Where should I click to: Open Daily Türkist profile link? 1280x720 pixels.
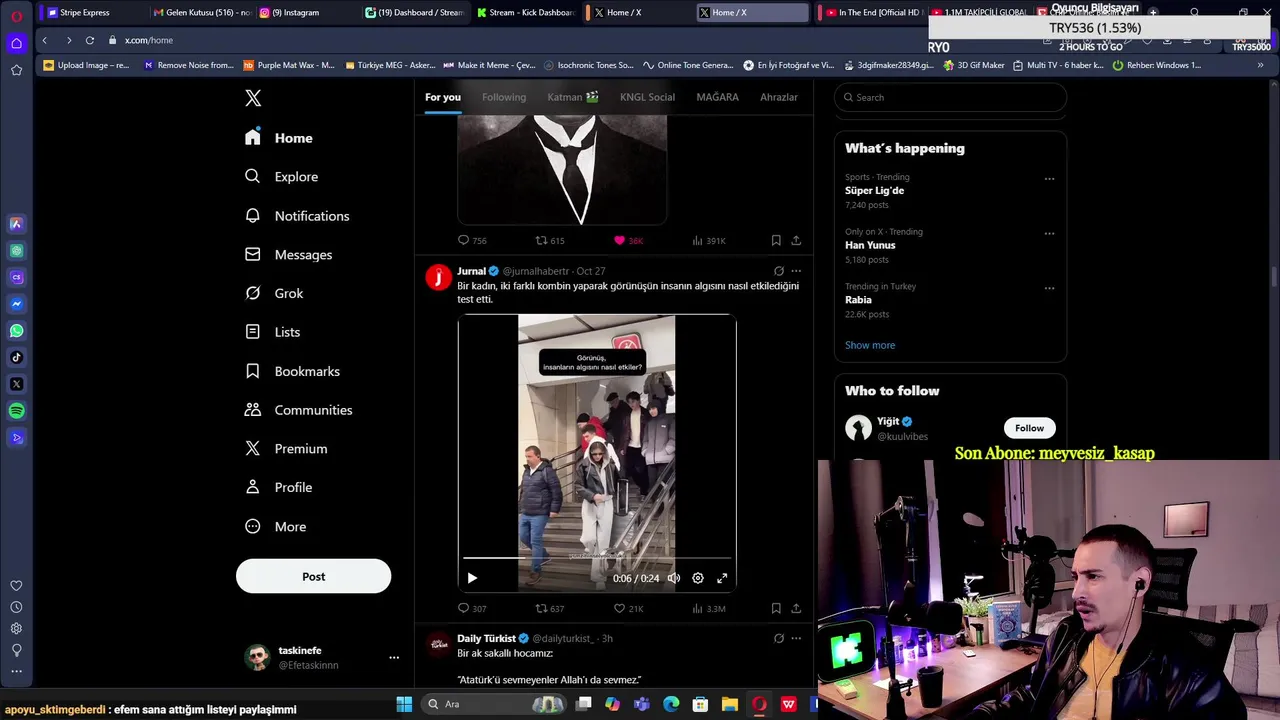coord(486,638)
